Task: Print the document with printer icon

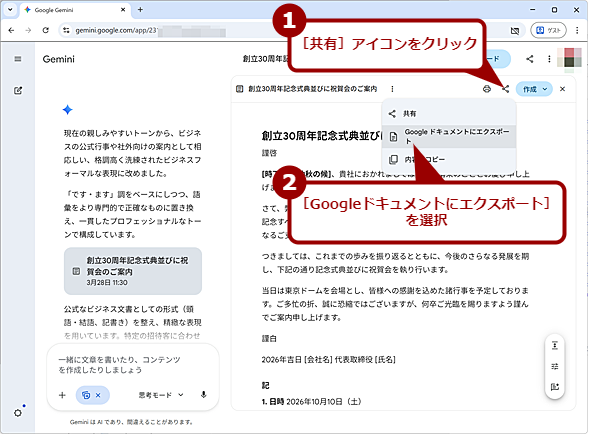Action: pyautogui.click(x=487, y=89)
